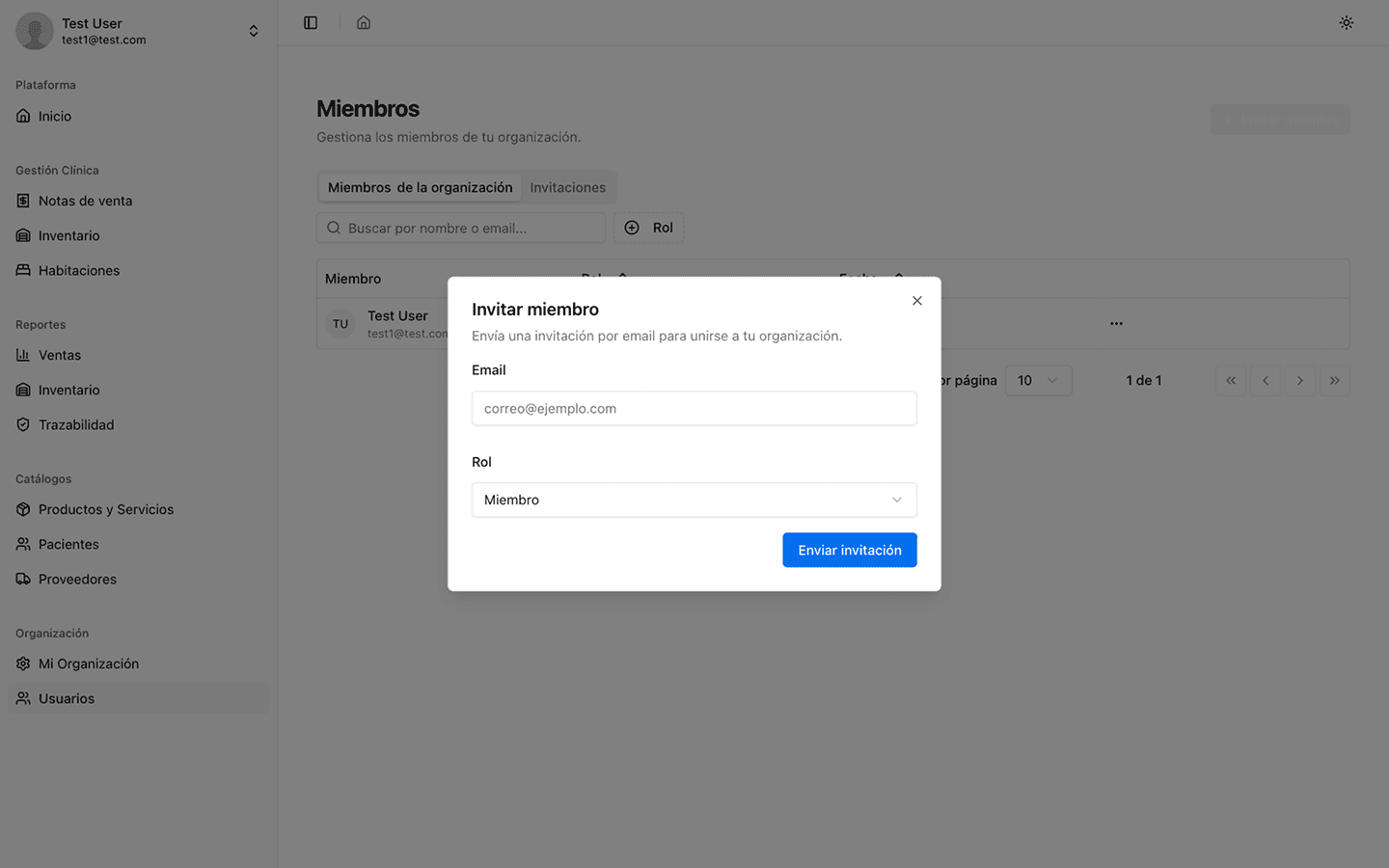The height and width of the screenshot is (868, 1389).
Task: Click the home breadcrumb icon
Action: [x=364, y=22]
